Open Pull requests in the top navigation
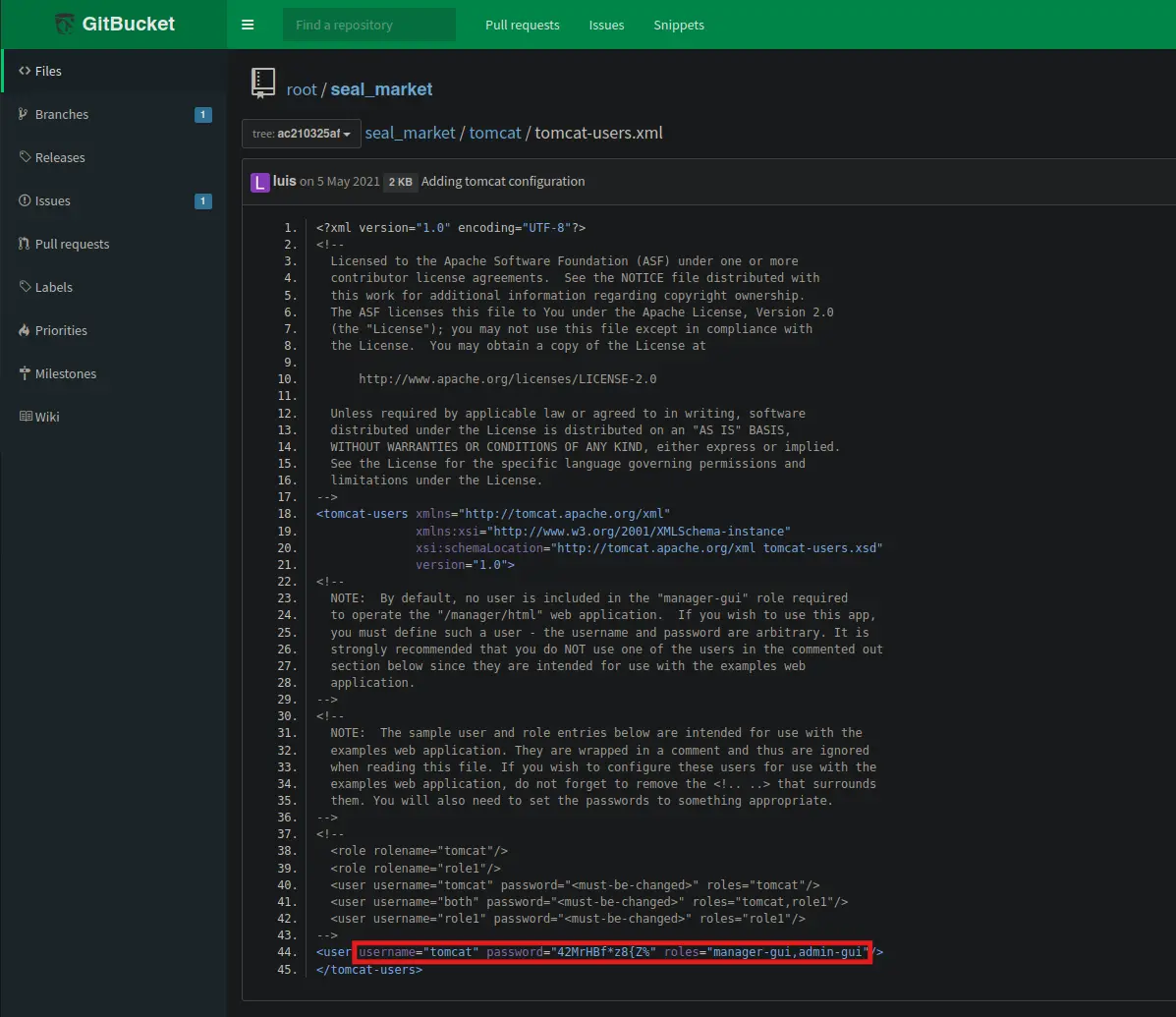1176x1017 pixels. (x=522, y=25)
